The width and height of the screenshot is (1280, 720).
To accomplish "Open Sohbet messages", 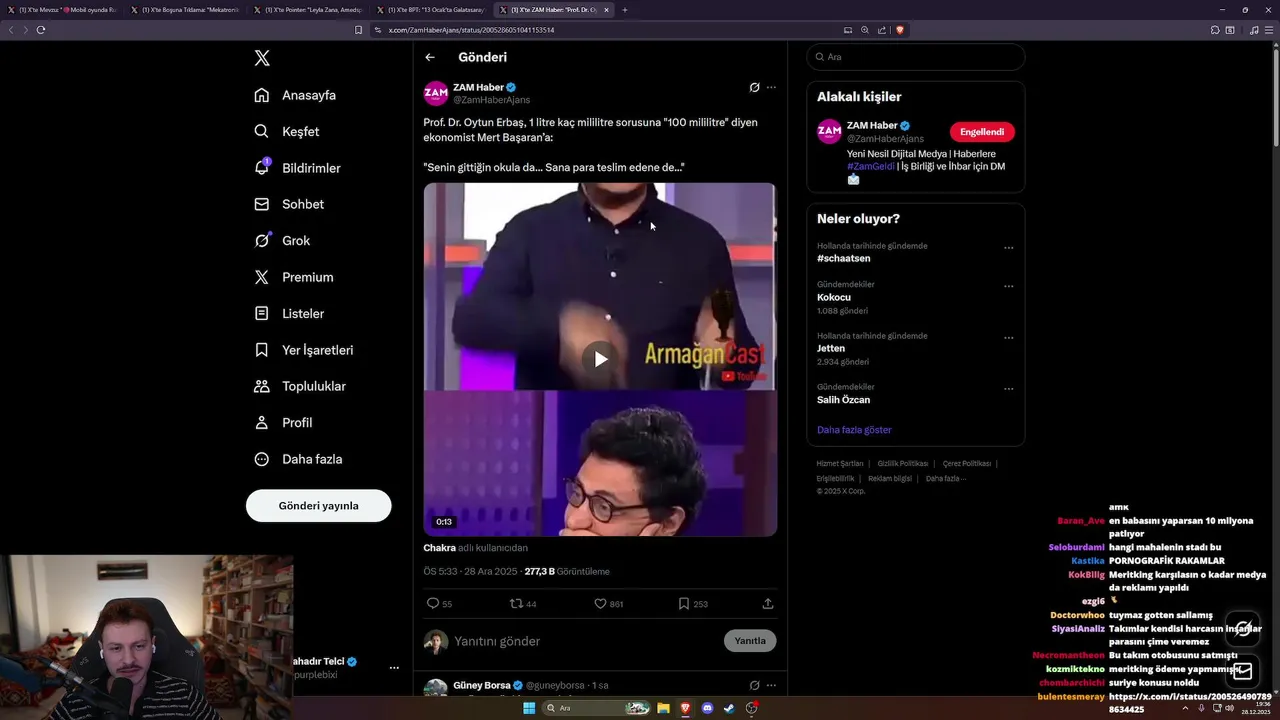I will pyautogui.click(x=289, y=204).
